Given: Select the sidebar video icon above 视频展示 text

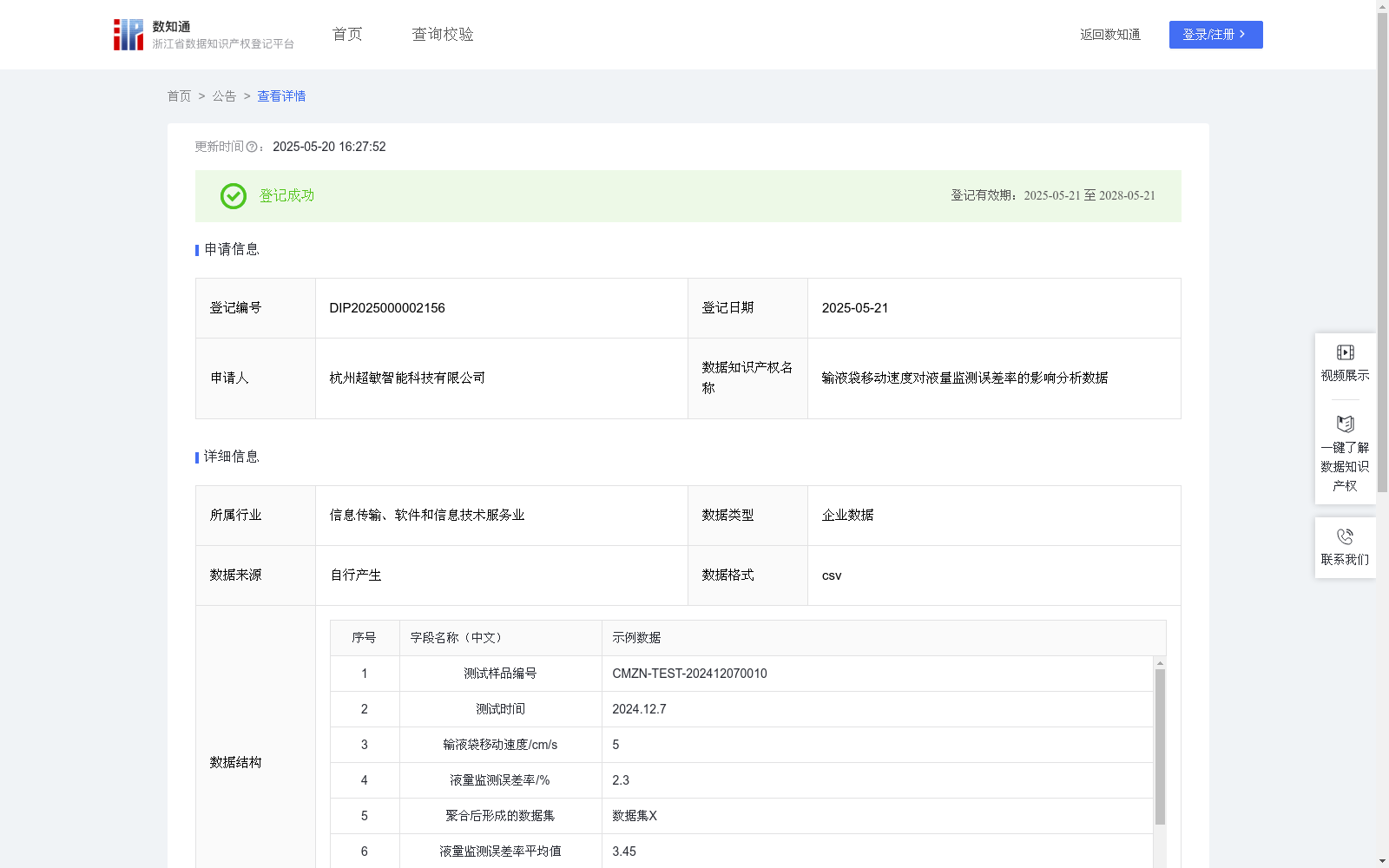Looking at the screenshot, I should click(1345, 352).
